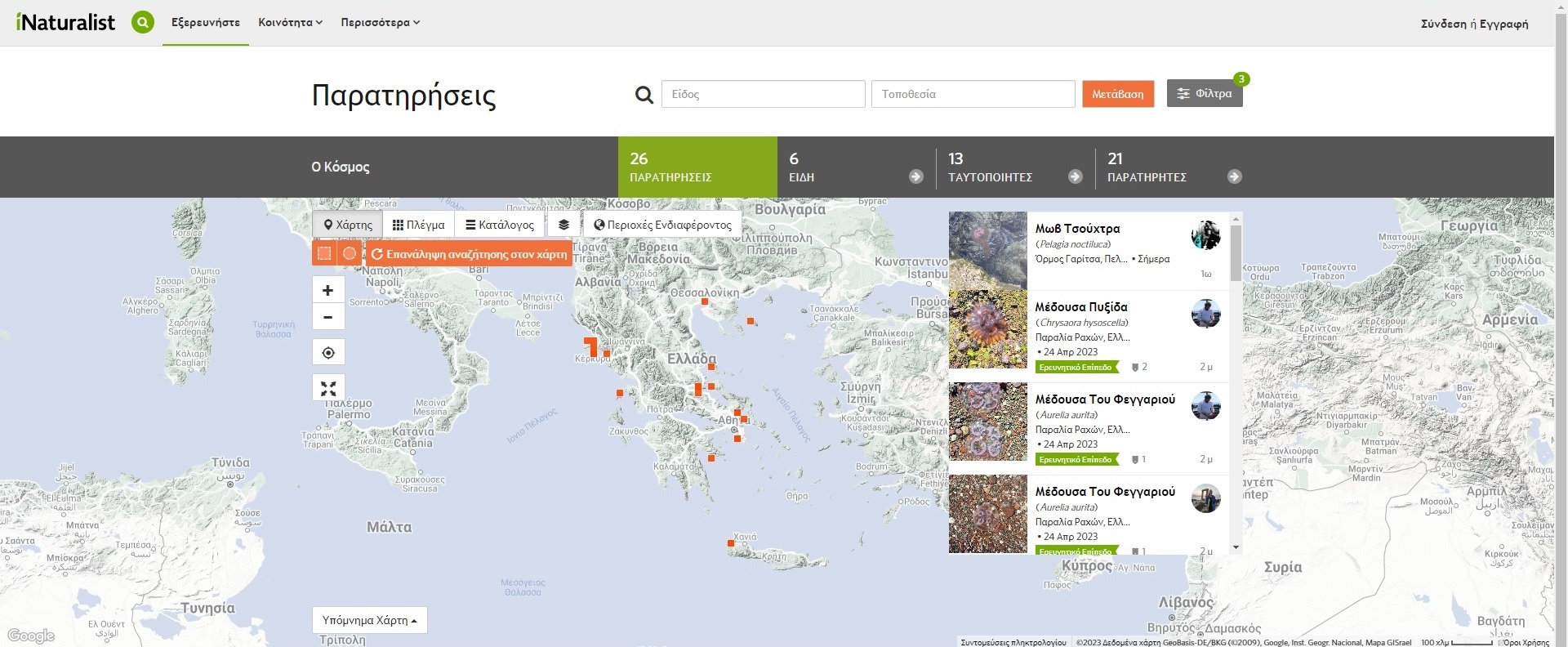Switch to Χάρτης map view

pyautogui.click(x=348, y=225)
